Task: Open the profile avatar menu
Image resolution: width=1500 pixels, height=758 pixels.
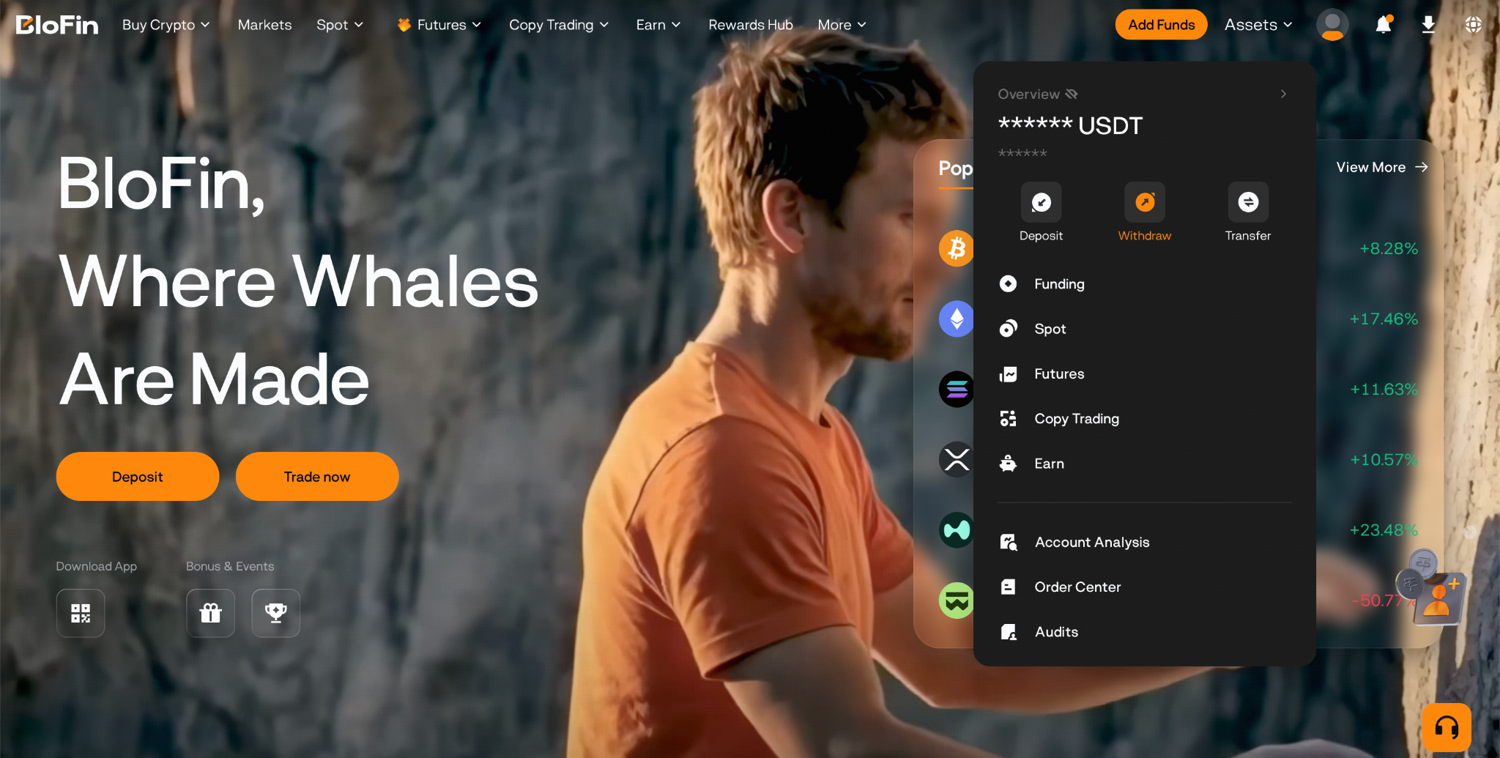Action: tap(1332, 25)
